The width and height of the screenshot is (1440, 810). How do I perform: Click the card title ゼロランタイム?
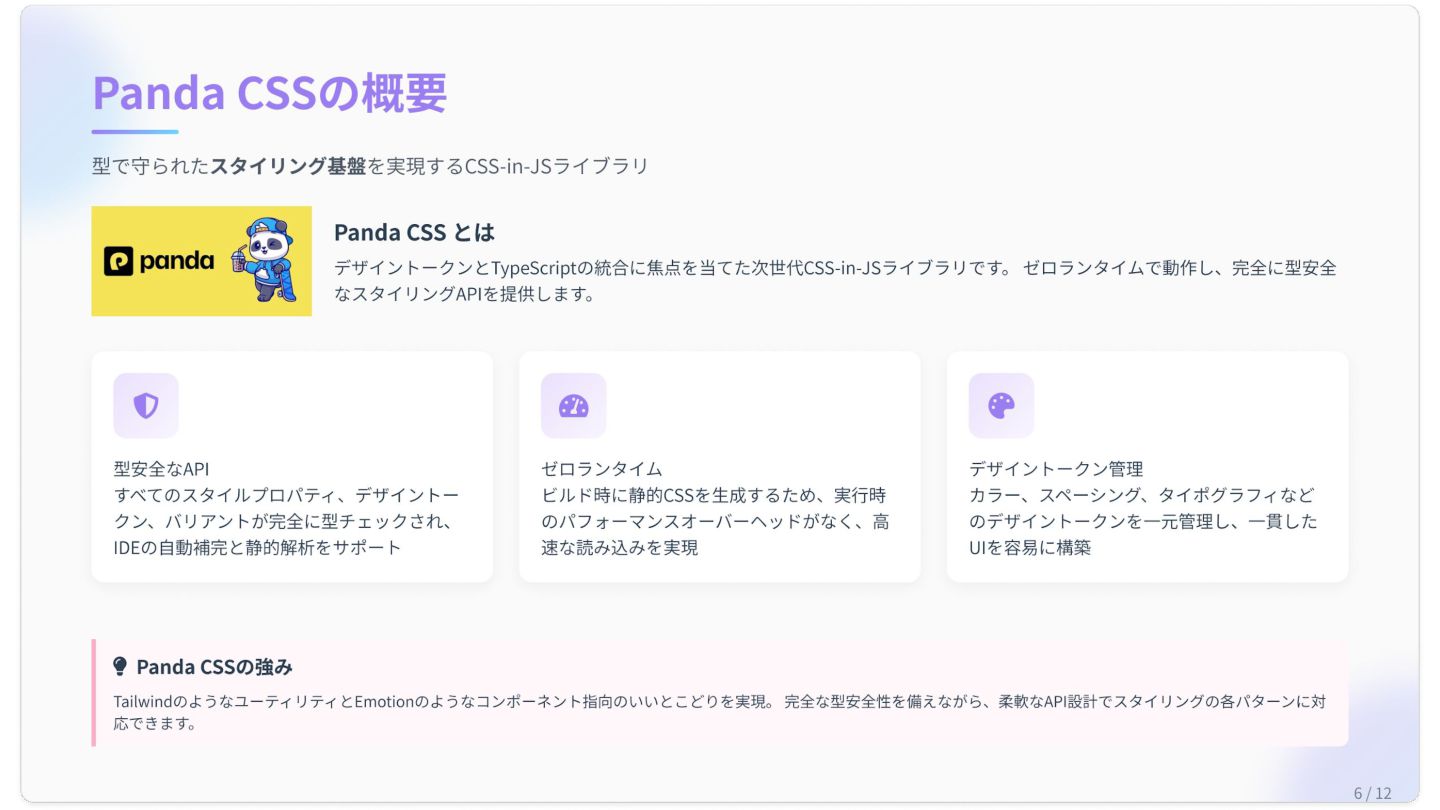coord(601,469)
